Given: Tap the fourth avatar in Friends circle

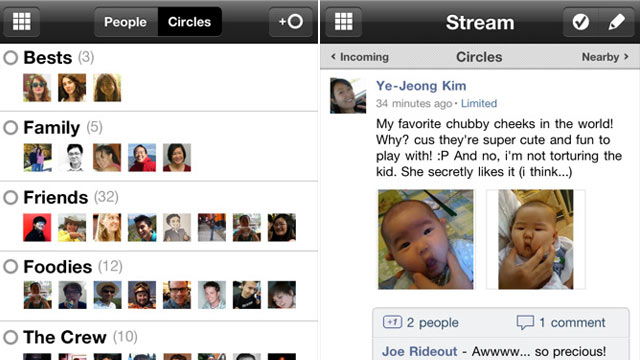Looking at the screenshot, I should point(142,227).
